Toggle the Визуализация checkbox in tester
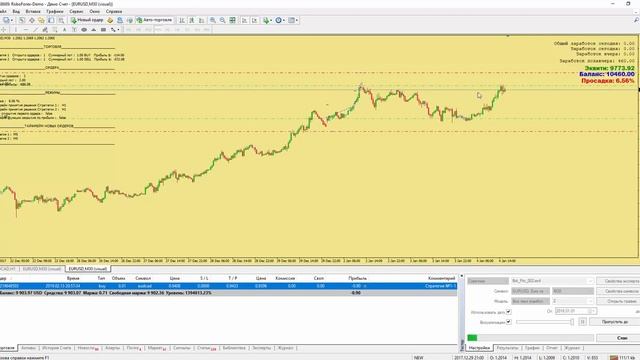640x360 pixels. tap(509, 322)
